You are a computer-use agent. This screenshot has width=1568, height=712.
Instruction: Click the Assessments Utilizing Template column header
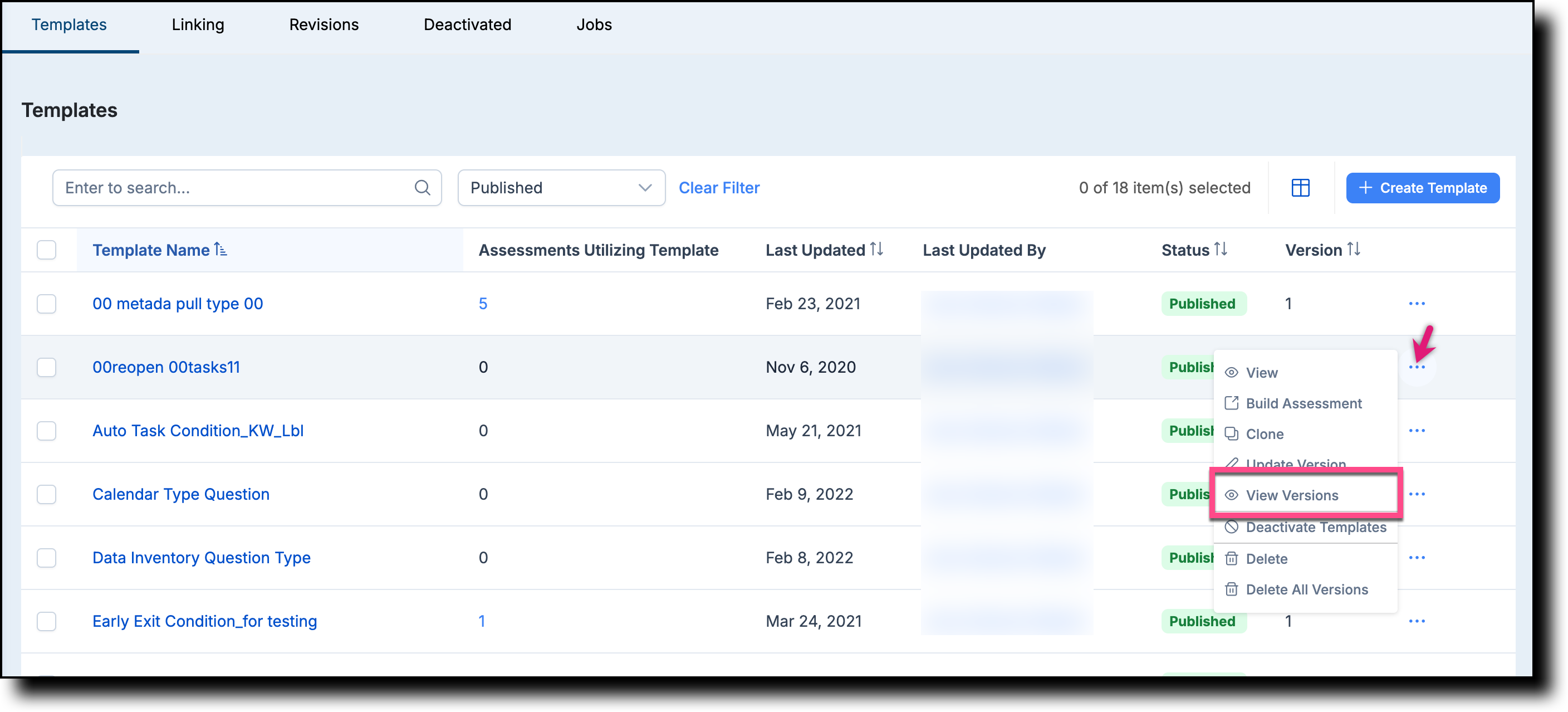click(597, 250)
